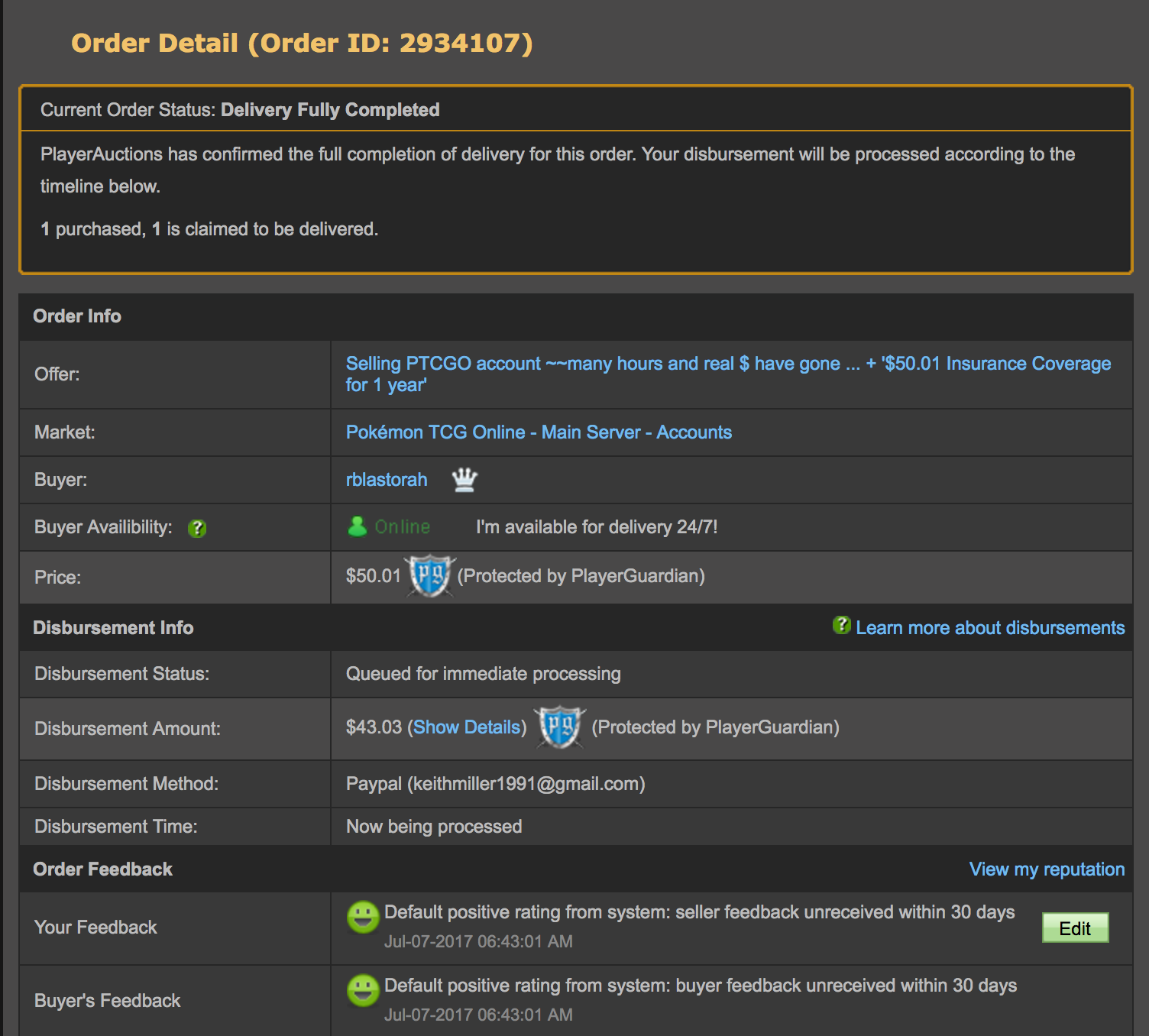Click the Delivery Fully Completed status banner
This screenshot has height=1036, width=1149.
pyautogui.click(x=329, y=109)
